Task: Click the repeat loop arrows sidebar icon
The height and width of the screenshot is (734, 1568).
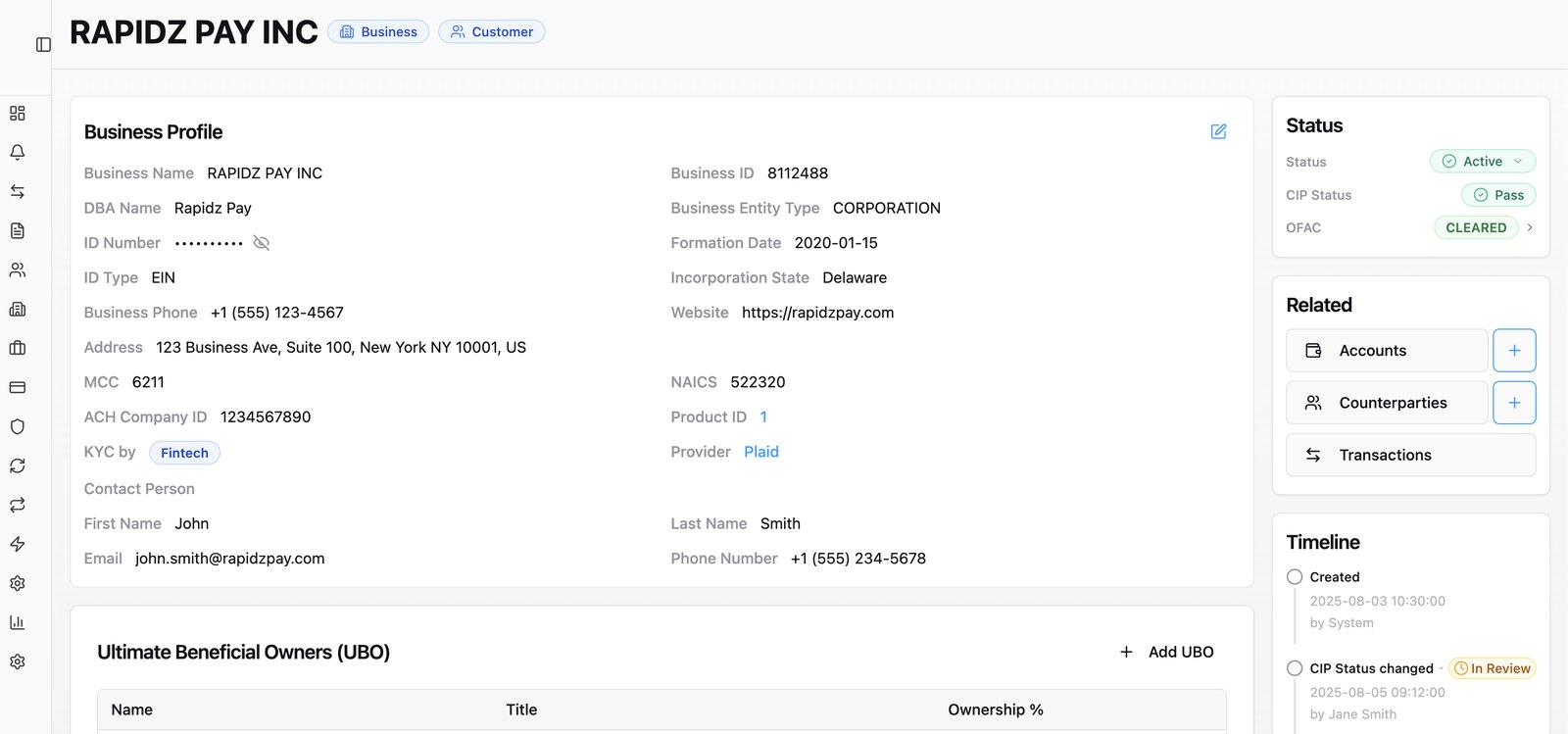Action: tap(18, 506)
